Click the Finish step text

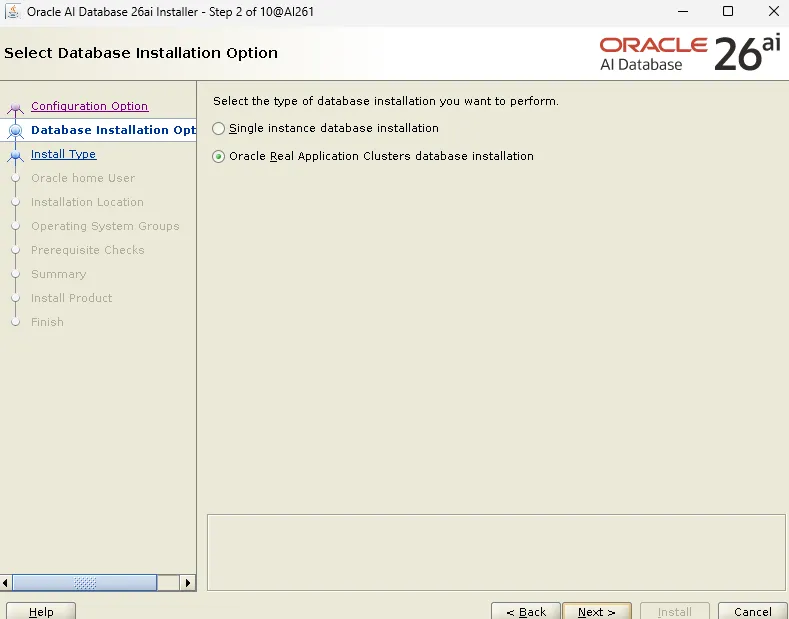click(47, 322)
